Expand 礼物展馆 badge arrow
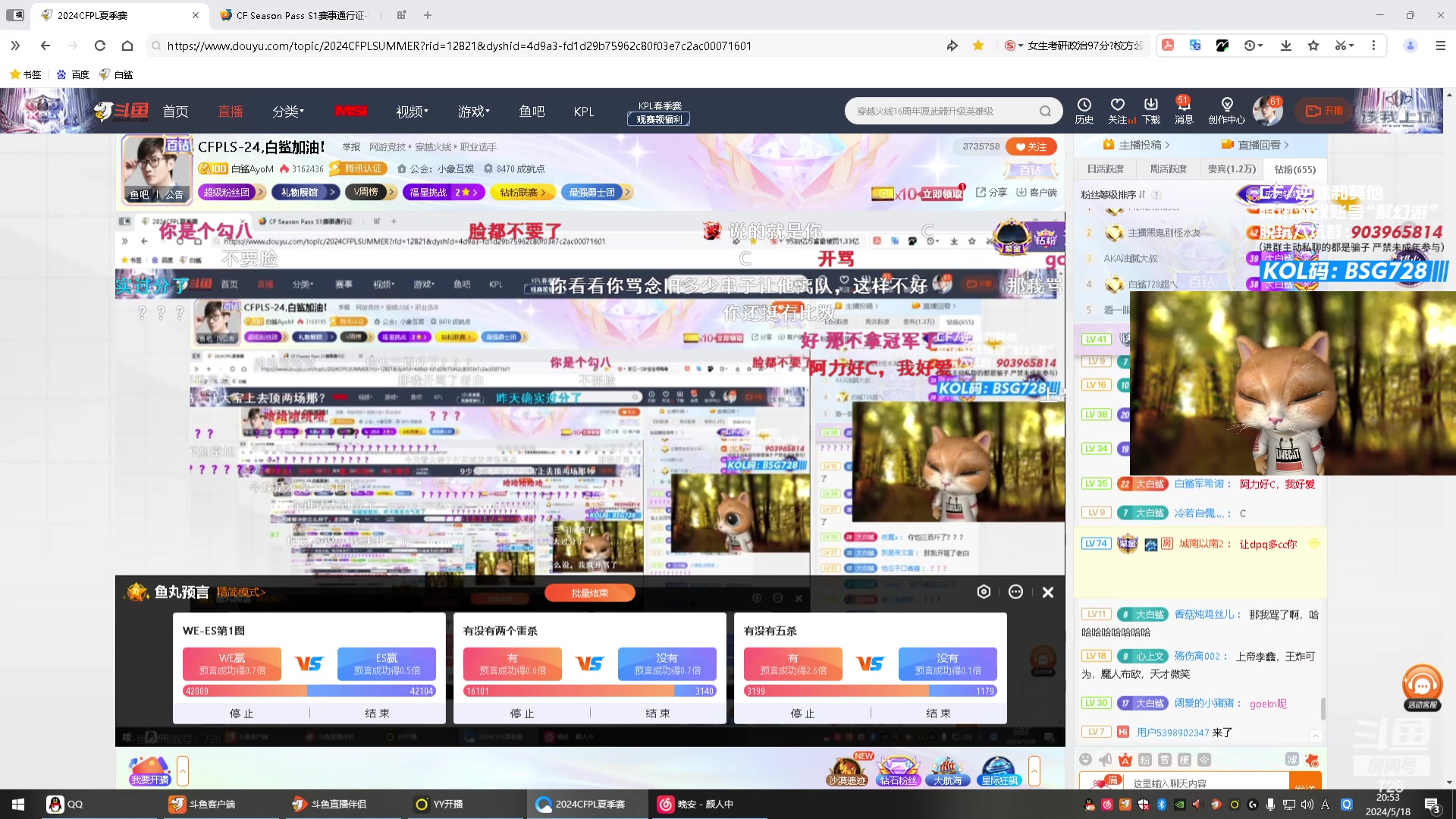1456x819 pixels. (332, 193)
